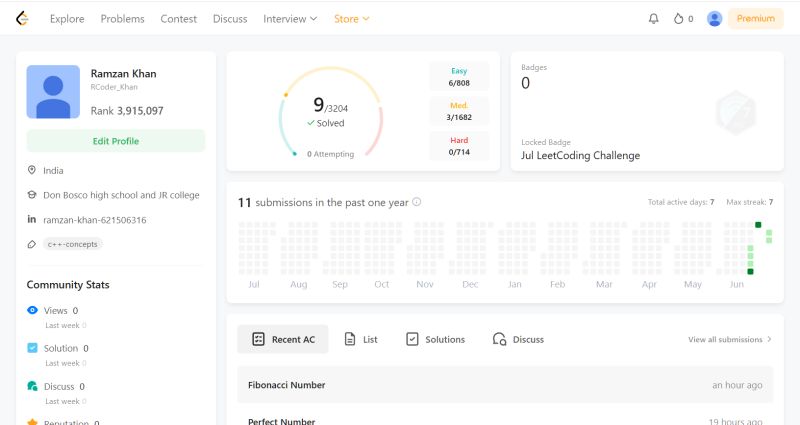Click the Premium button
The height and width of the screenshot is (425, 800).
[x=756, y=18]
